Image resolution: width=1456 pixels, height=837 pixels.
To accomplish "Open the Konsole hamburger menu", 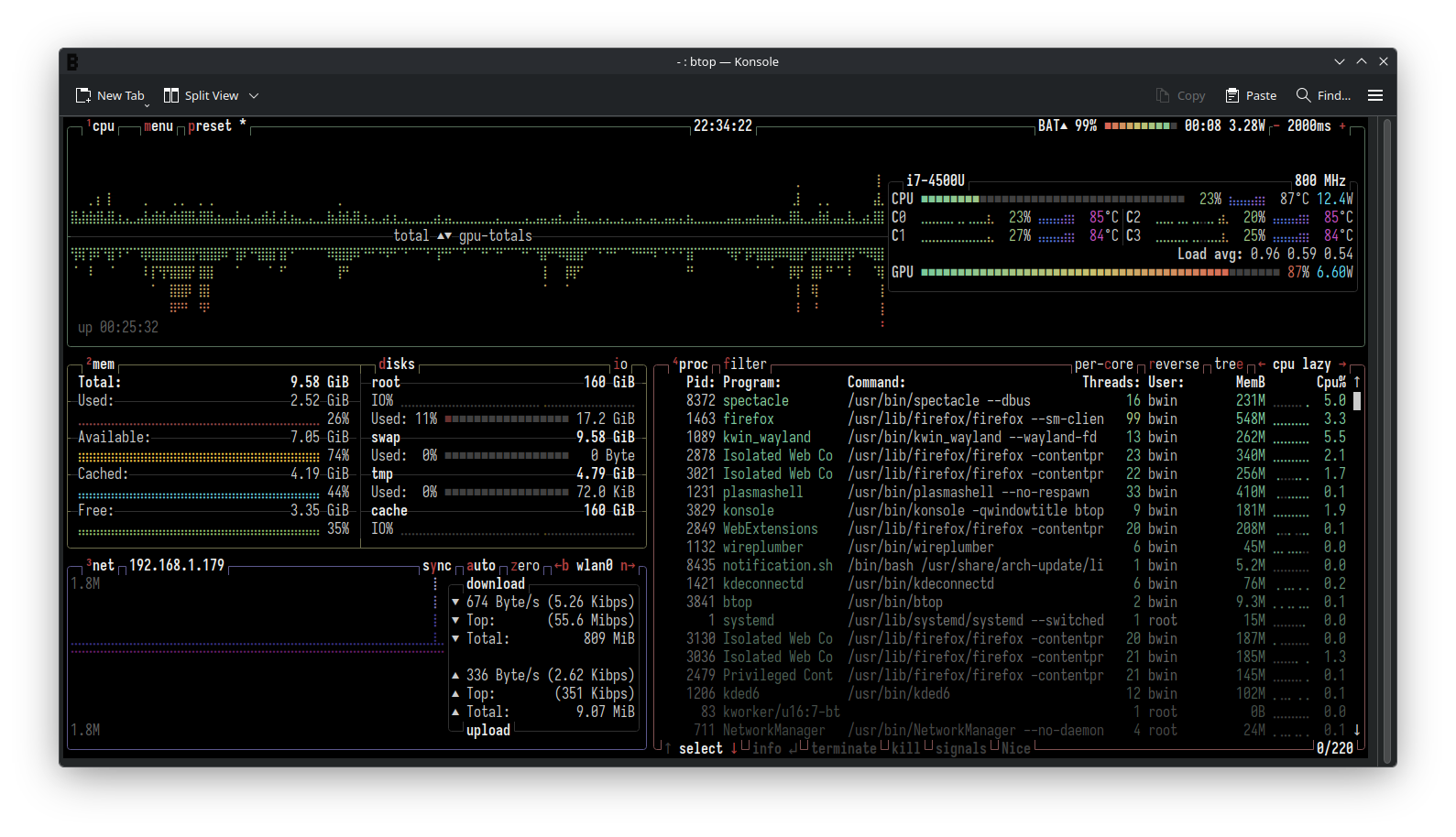I will (x=1374, y=95).
